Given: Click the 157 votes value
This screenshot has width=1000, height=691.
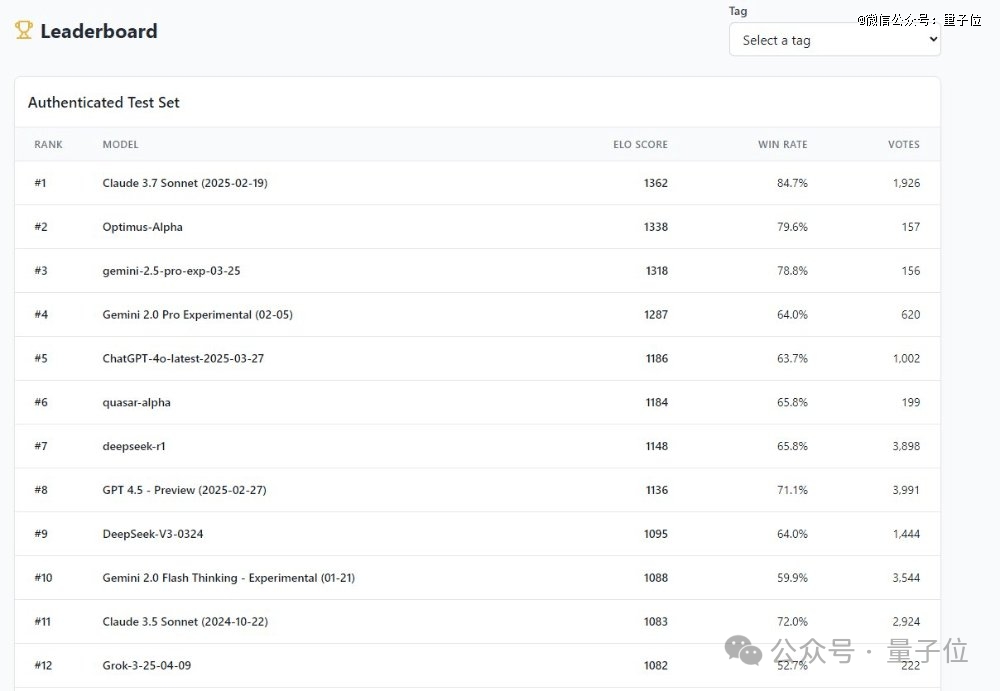Looking at the screenshot, I should (911, 227).
